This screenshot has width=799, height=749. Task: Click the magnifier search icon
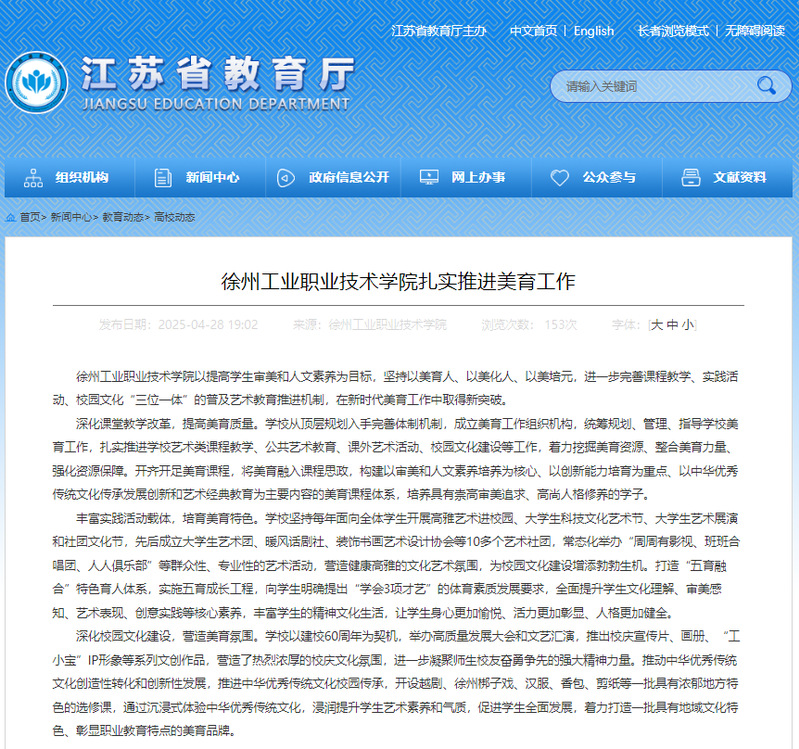point(766,86)
